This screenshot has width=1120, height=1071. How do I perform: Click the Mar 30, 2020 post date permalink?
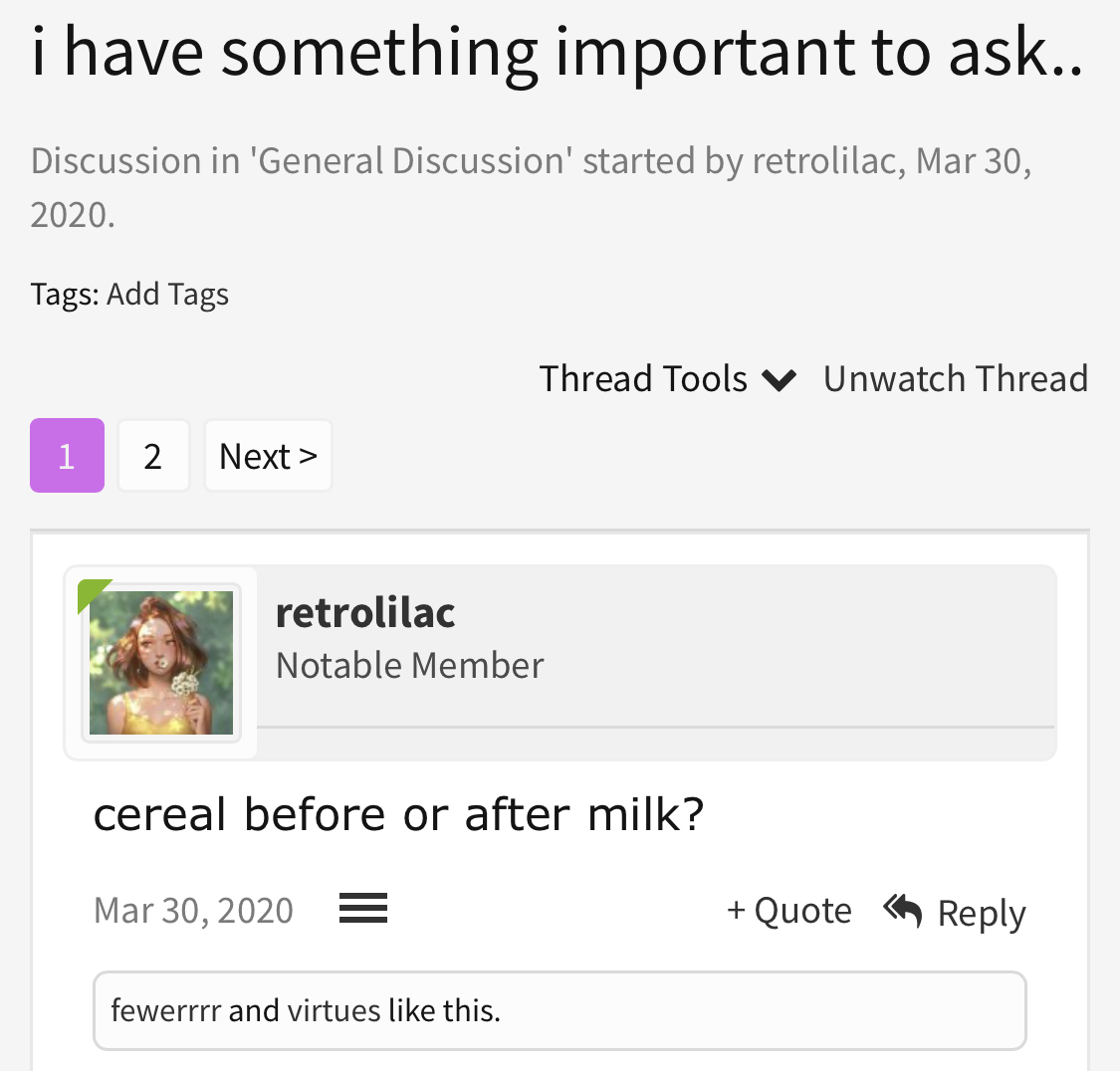[x=193, y=911]
